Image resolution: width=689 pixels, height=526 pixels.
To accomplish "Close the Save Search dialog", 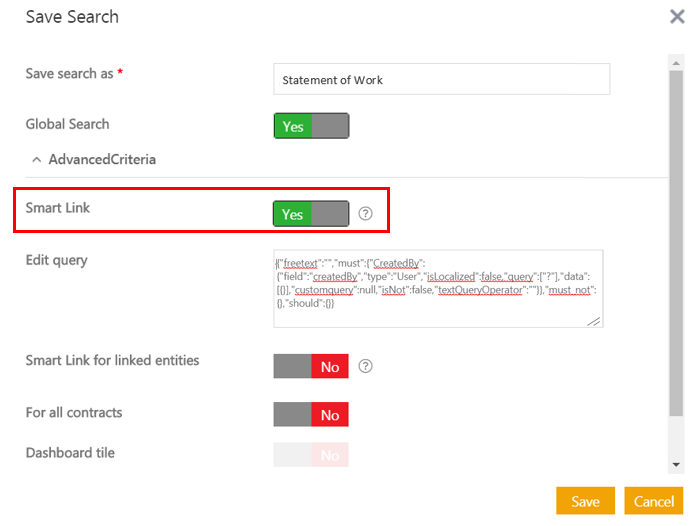I will (x=676, y=17).
